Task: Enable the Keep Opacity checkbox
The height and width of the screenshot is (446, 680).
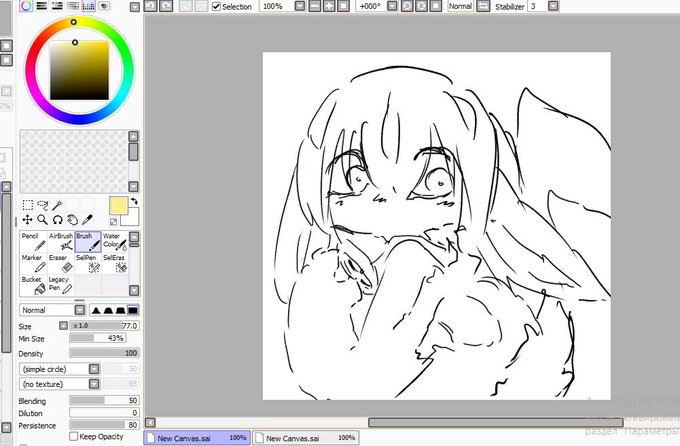Action: coord(74,436)
